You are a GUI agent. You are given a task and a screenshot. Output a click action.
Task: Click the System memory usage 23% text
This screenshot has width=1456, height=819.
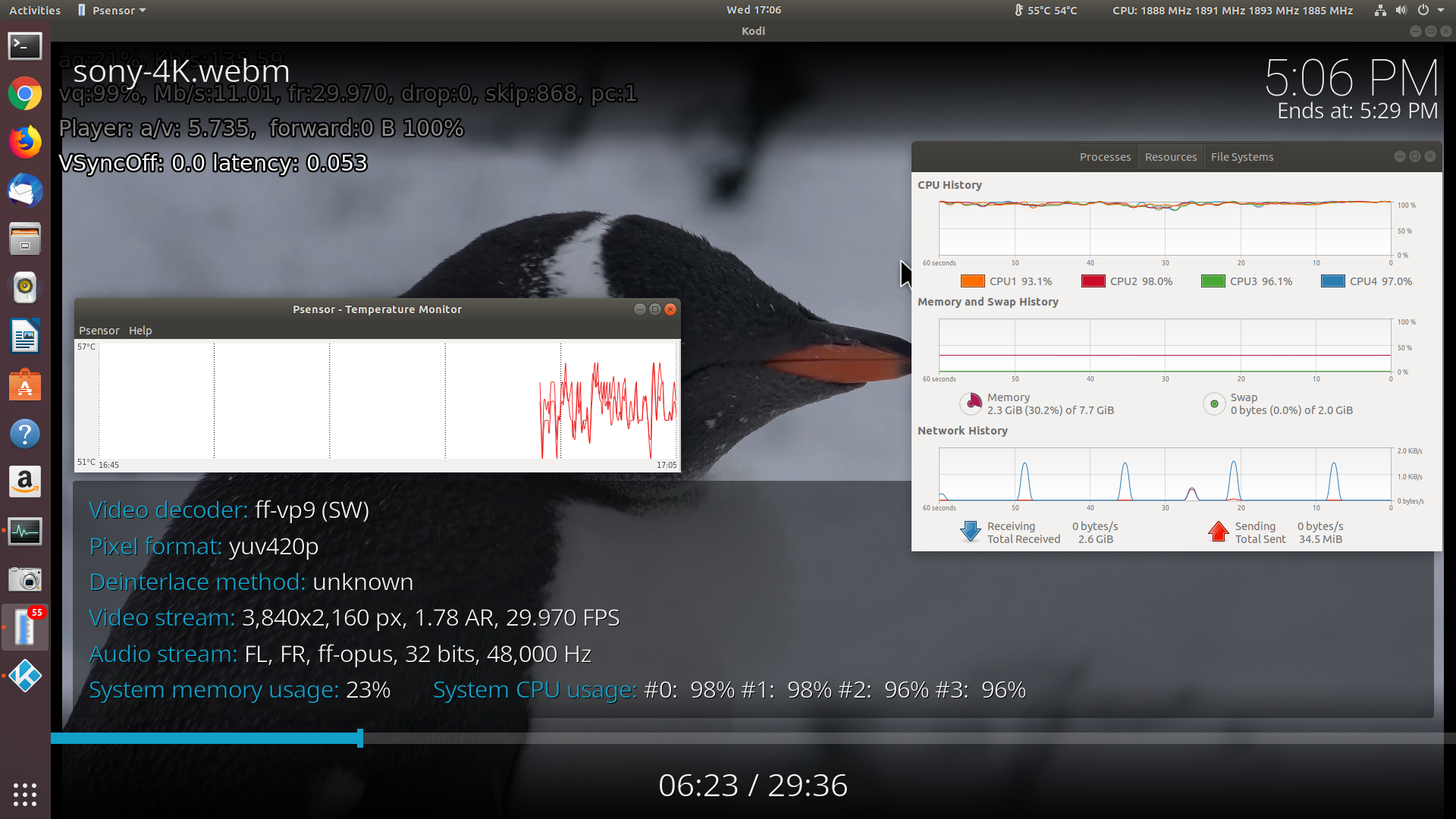(x=240, y=690)
